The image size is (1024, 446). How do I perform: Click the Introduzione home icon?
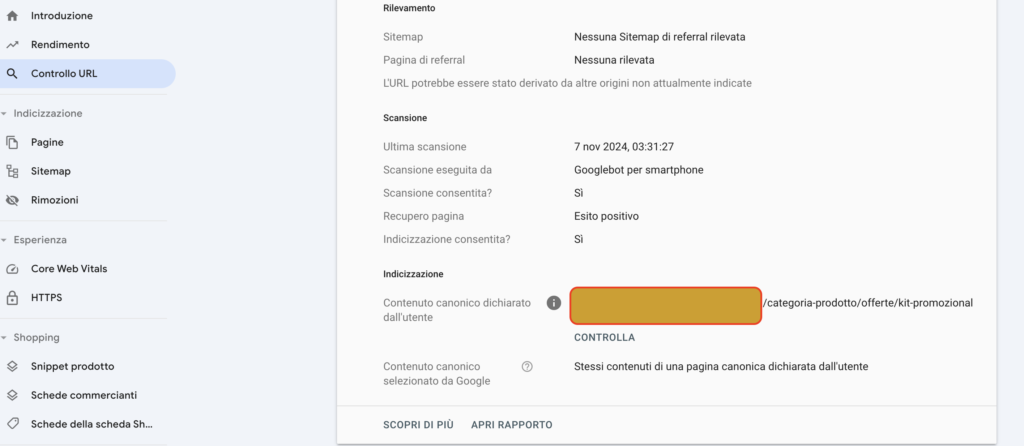coord(12,16)
